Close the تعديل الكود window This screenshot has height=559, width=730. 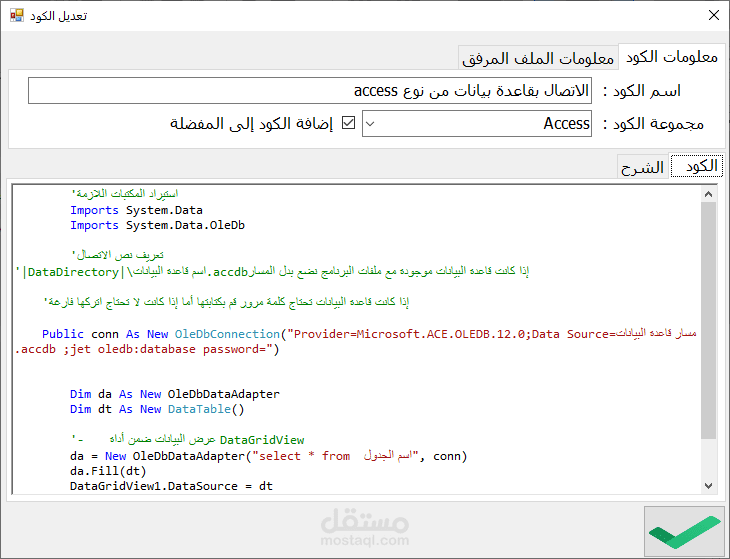click(713, 16)
